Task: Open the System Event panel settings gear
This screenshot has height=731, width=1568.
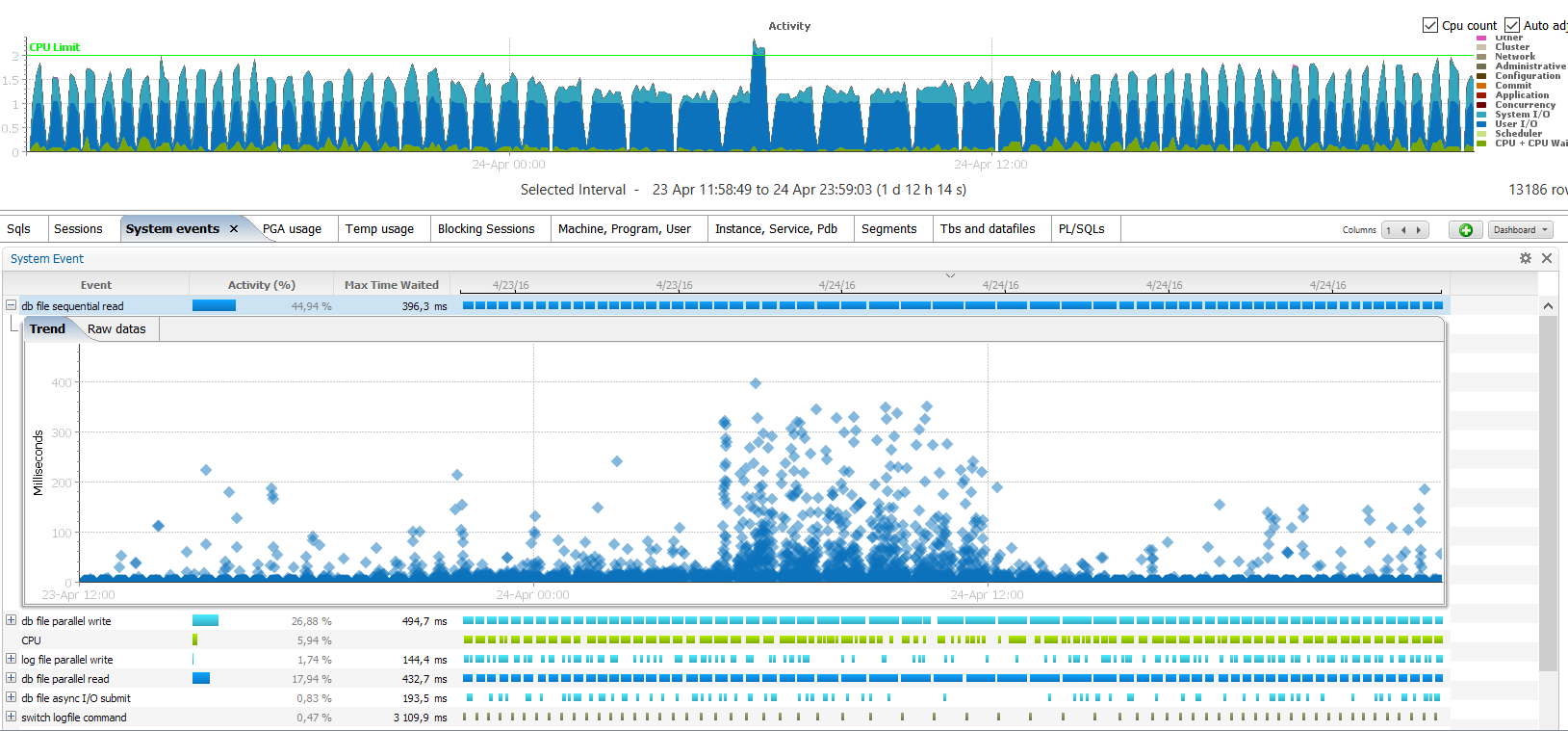Action: click(1526, 258)
